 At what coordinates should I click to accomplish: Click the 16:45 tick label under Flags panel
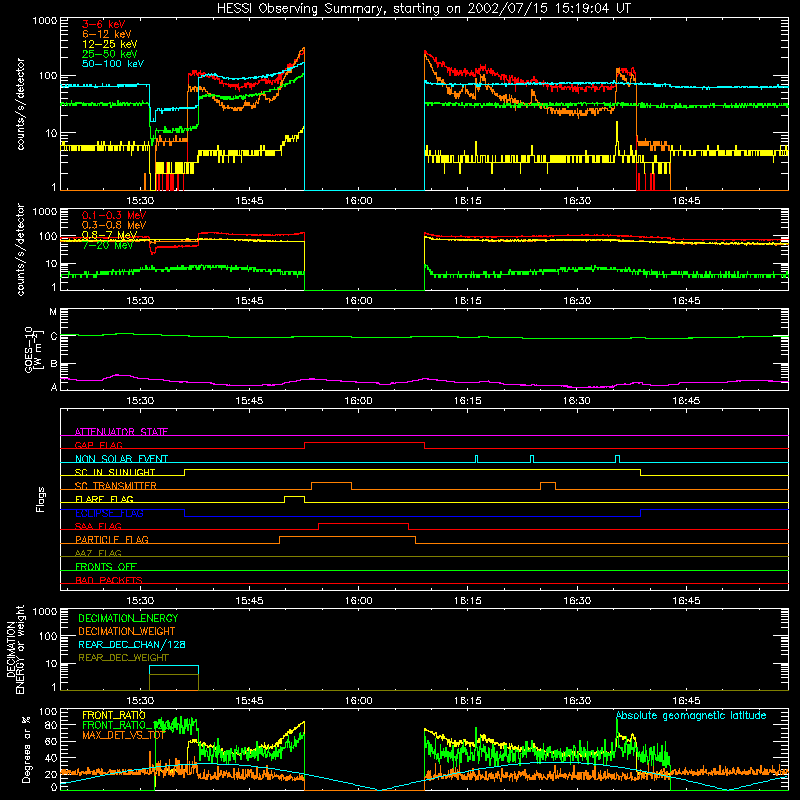click(x=686, y=601)
